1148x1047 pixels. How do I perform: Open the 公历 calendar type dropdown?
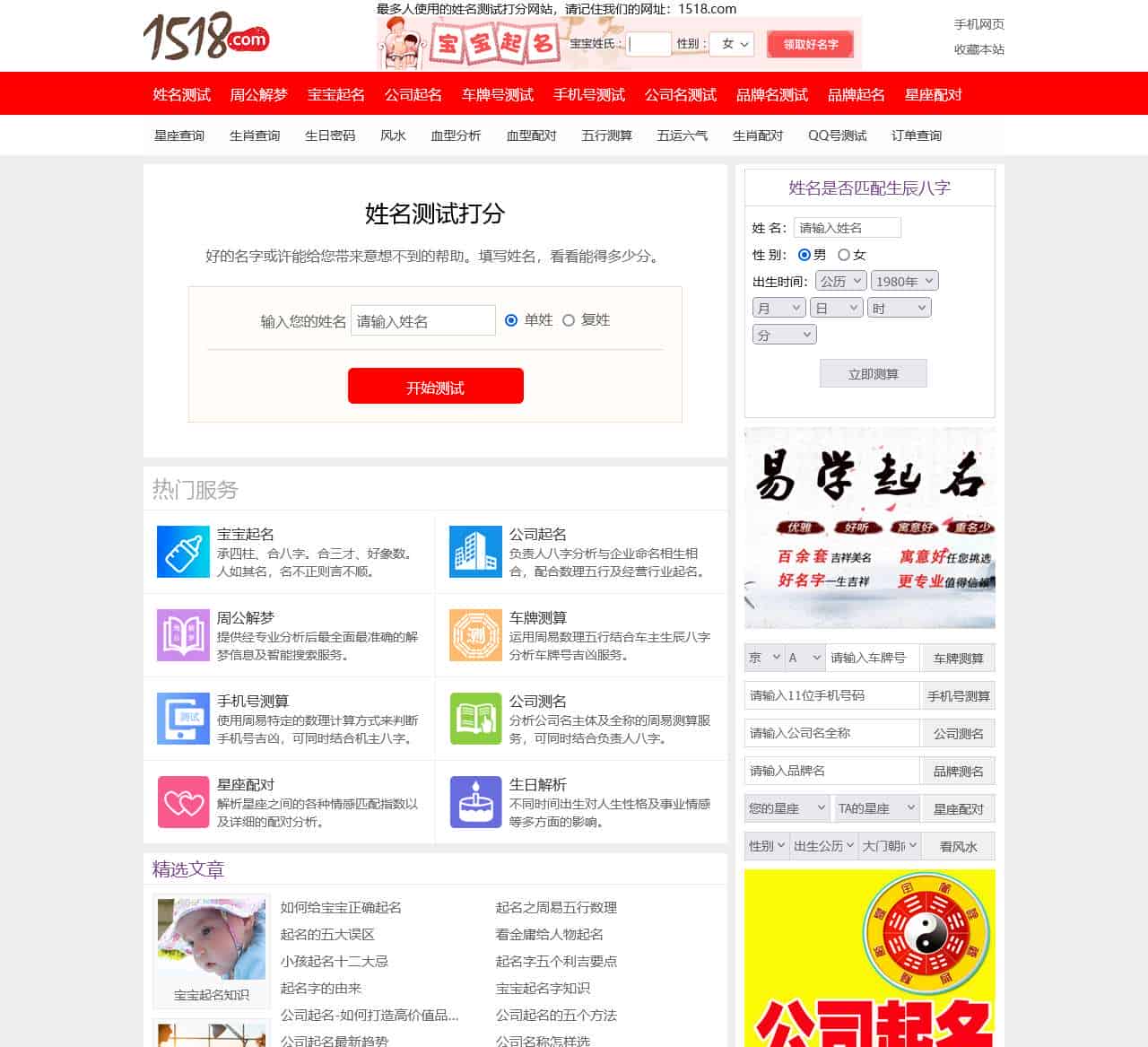(x=841, y=281)
